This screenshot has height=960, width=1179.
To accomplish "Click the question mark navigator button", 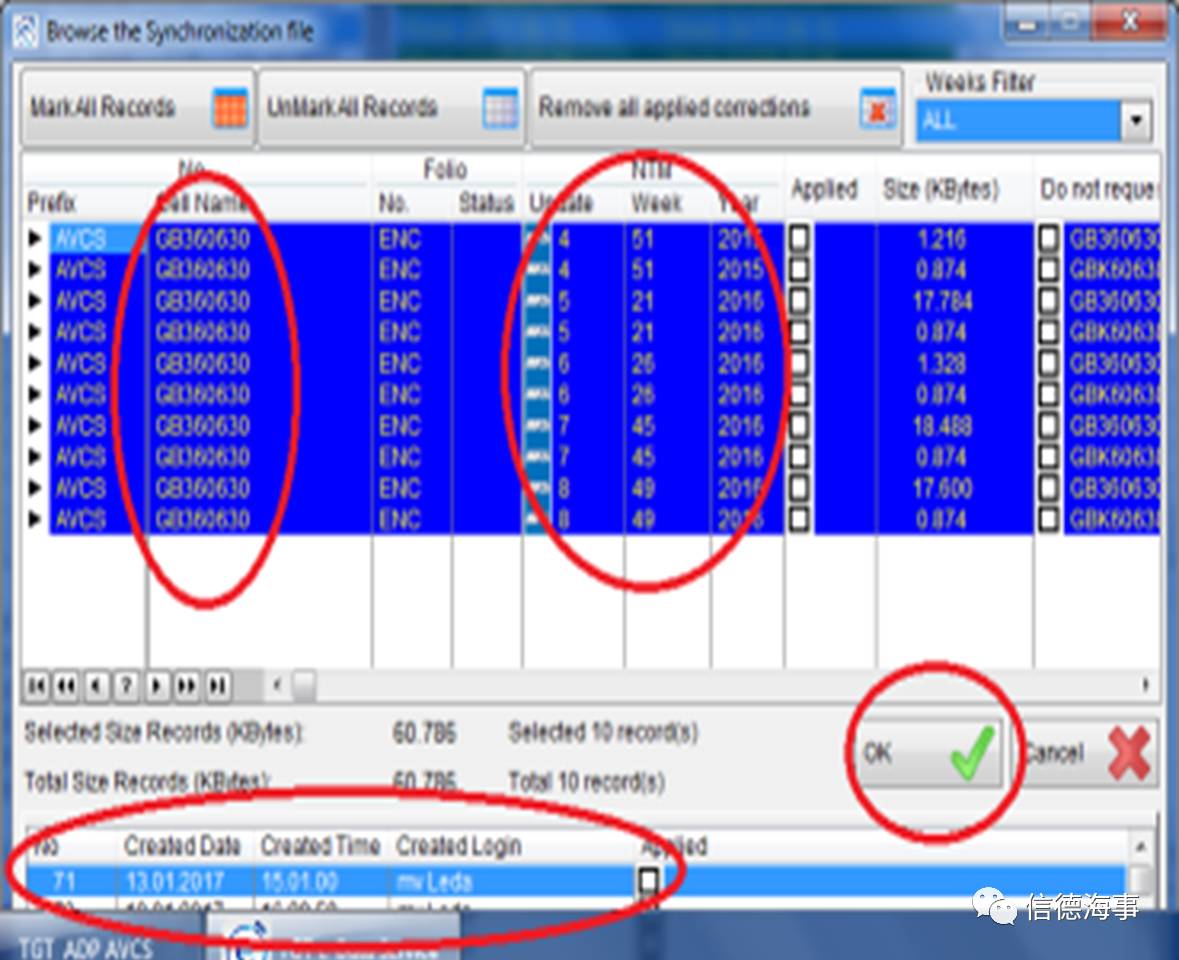I will [126, 686].
